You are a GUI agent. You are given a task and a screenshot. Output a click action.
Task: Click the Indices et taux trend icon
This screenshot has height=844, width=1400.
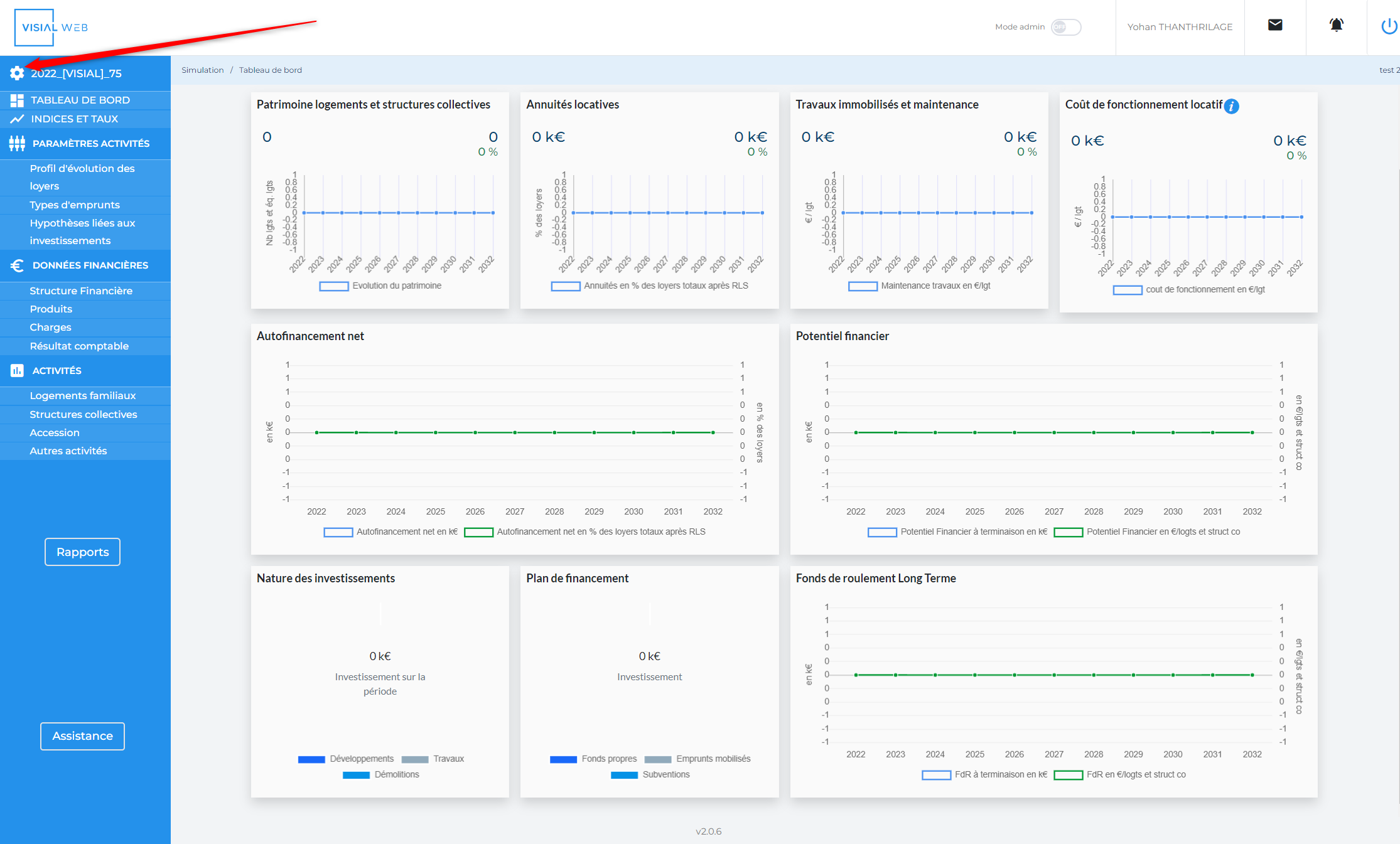click(17, 119)
